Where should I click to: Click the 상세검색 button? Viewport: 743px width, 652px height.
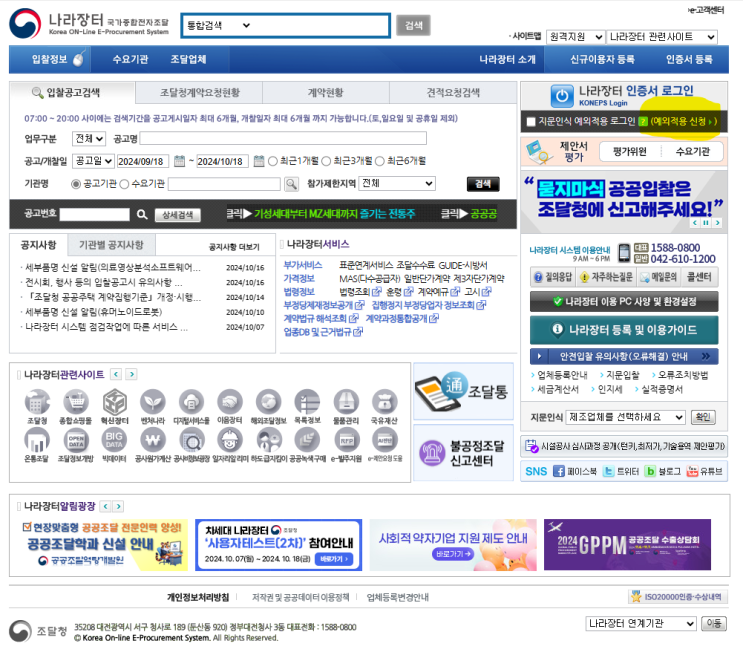pyautogui.click(x=178, y=215)
